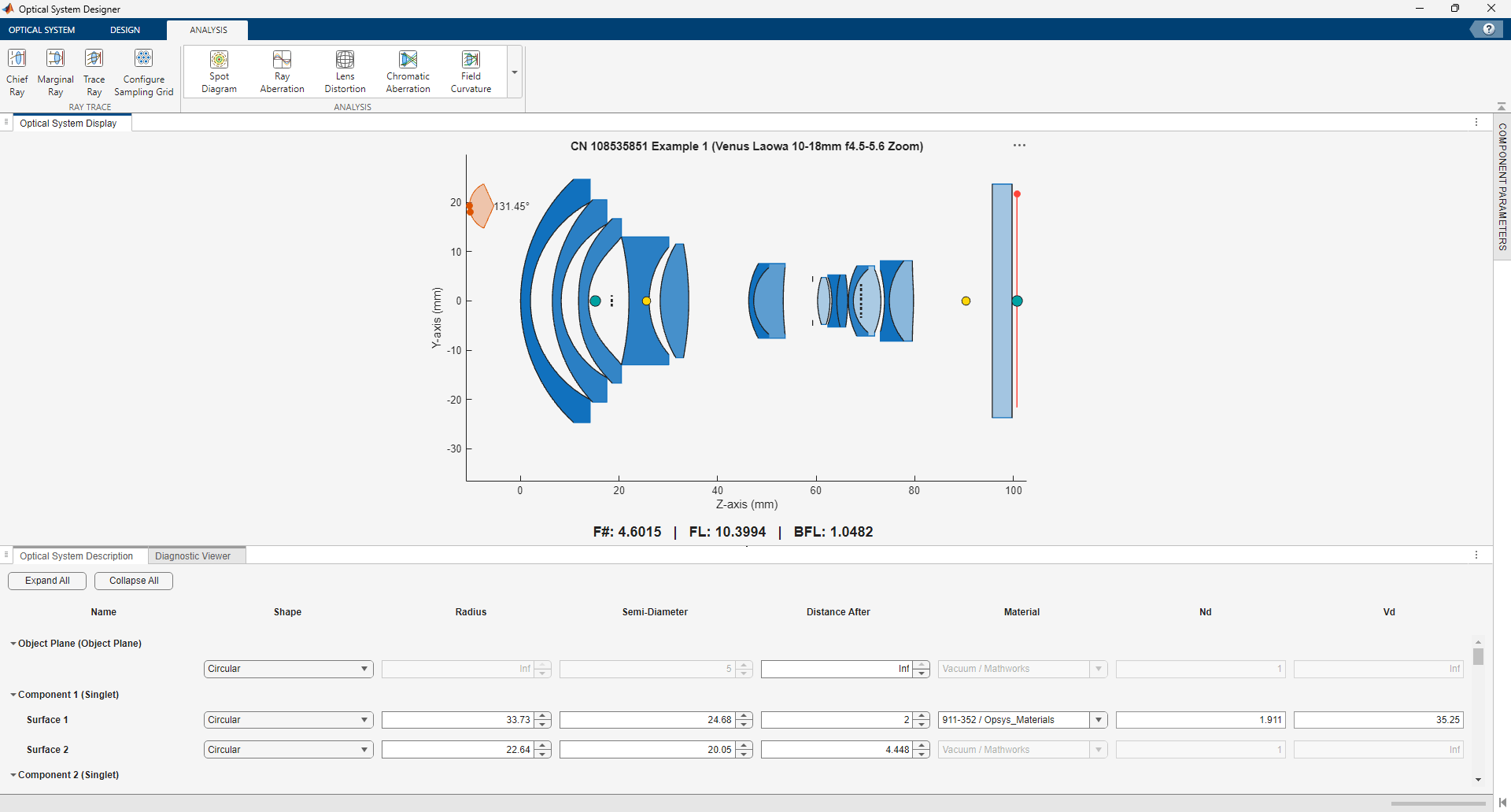Open the Chromatic Aberration analysis
The height and width of the screenshot is (812, 1511).
click(x=408, y=71)
